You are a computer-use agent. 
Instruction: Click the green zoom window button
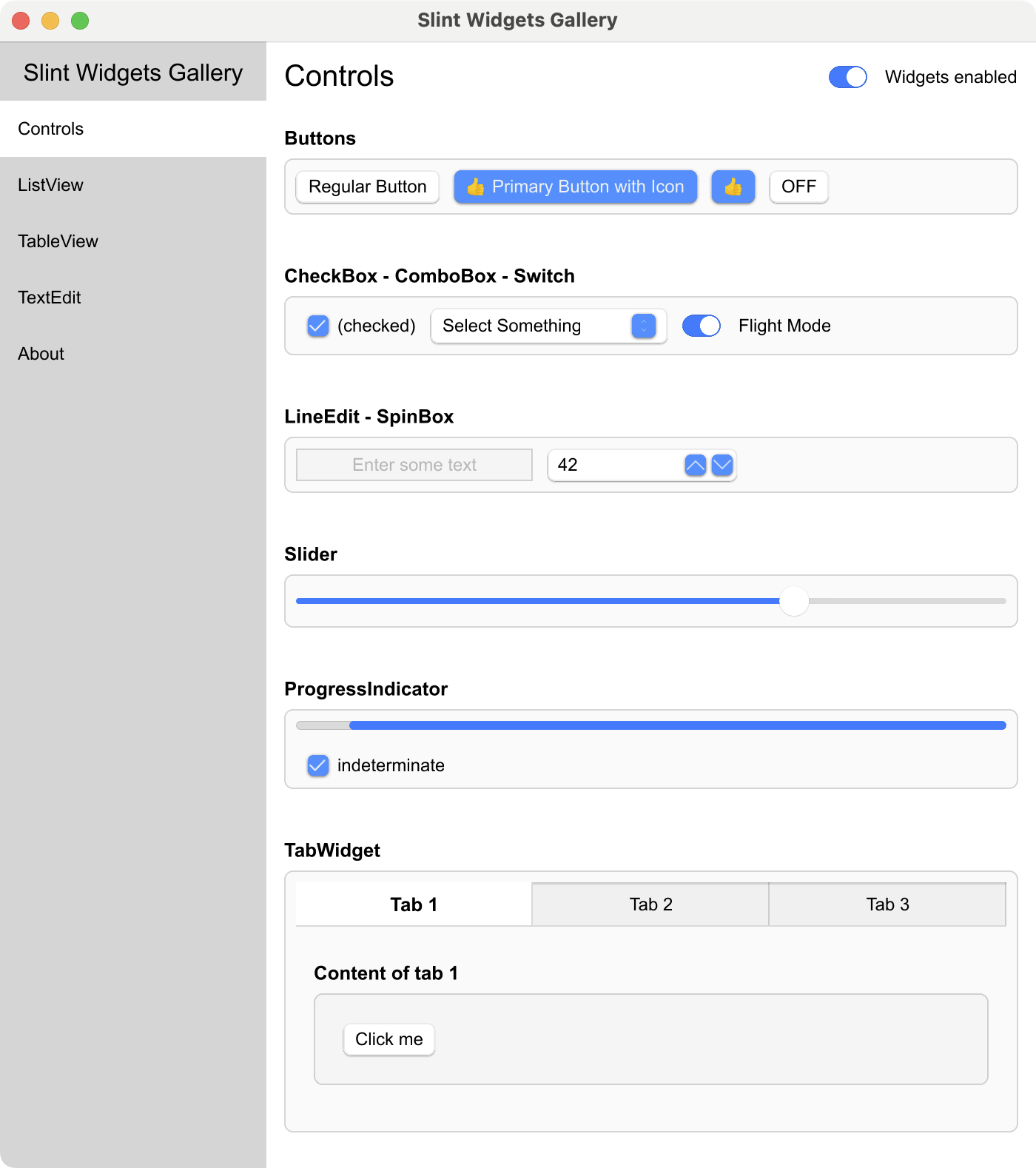(80, 21)
